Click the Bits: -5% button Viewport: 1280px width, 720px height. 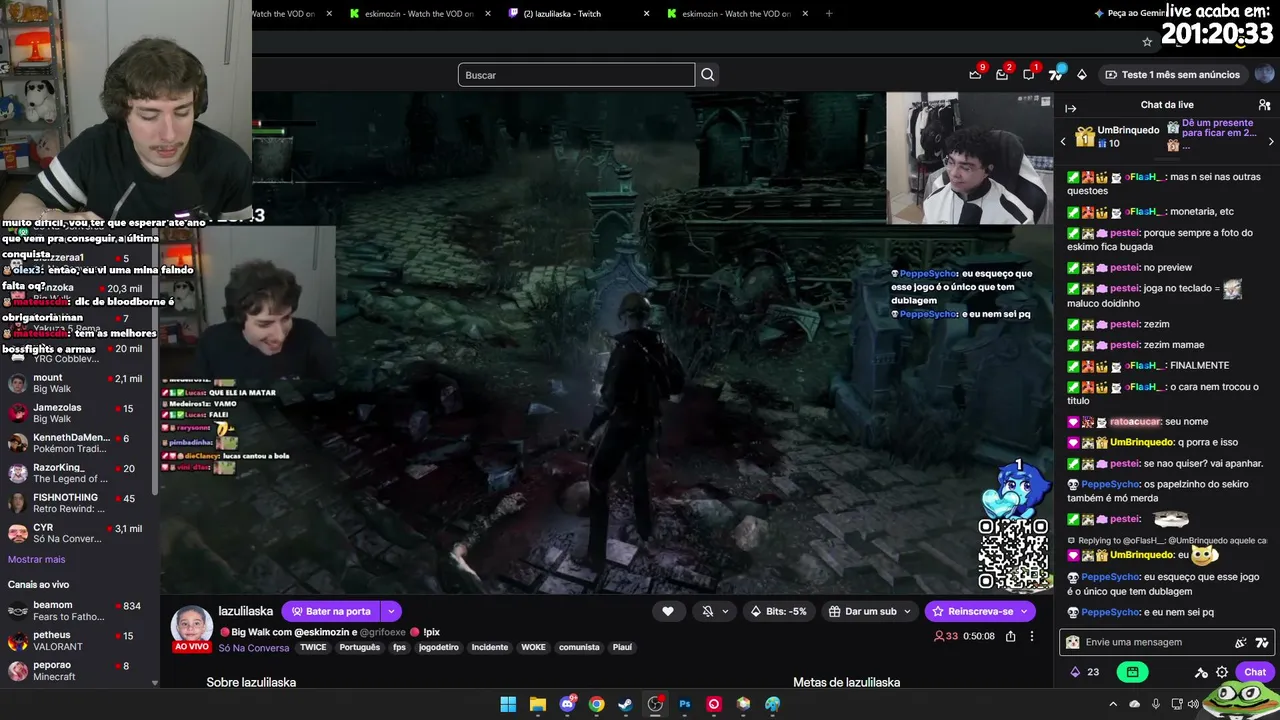pos(778,611)
